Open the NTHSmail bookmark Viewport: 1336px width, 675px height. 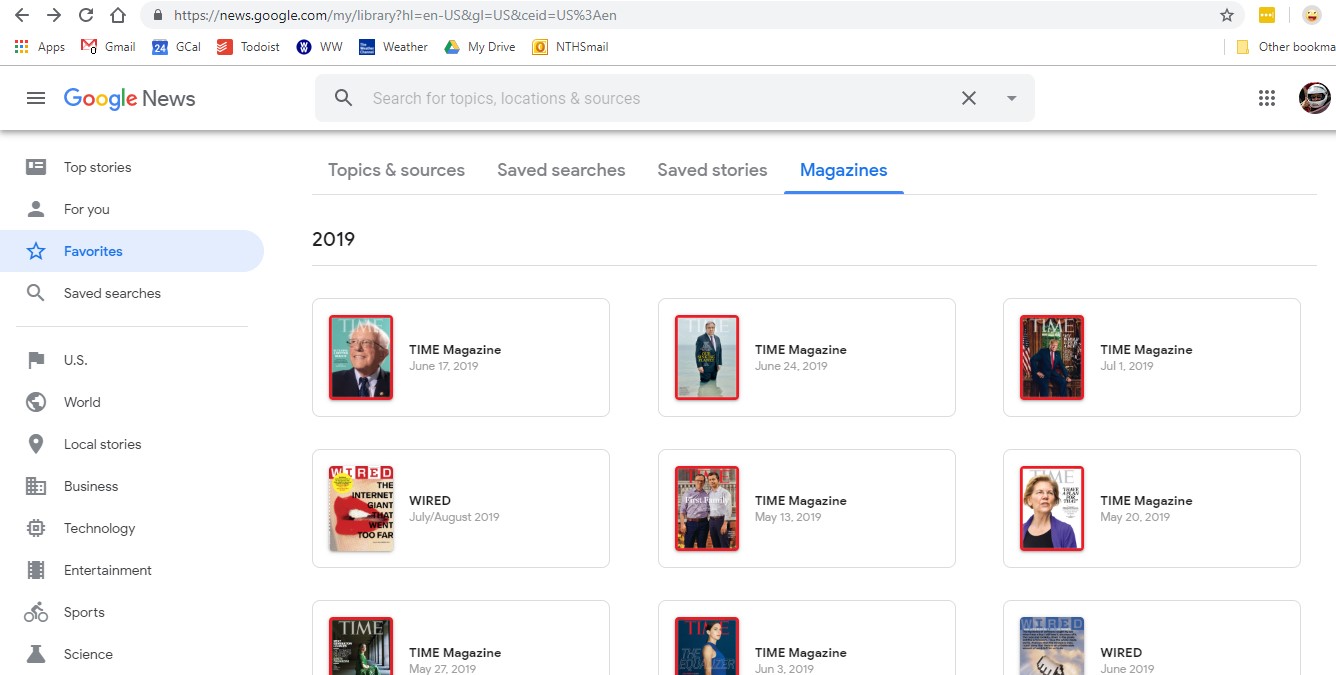pyautogui.click(x=570, y=47)
